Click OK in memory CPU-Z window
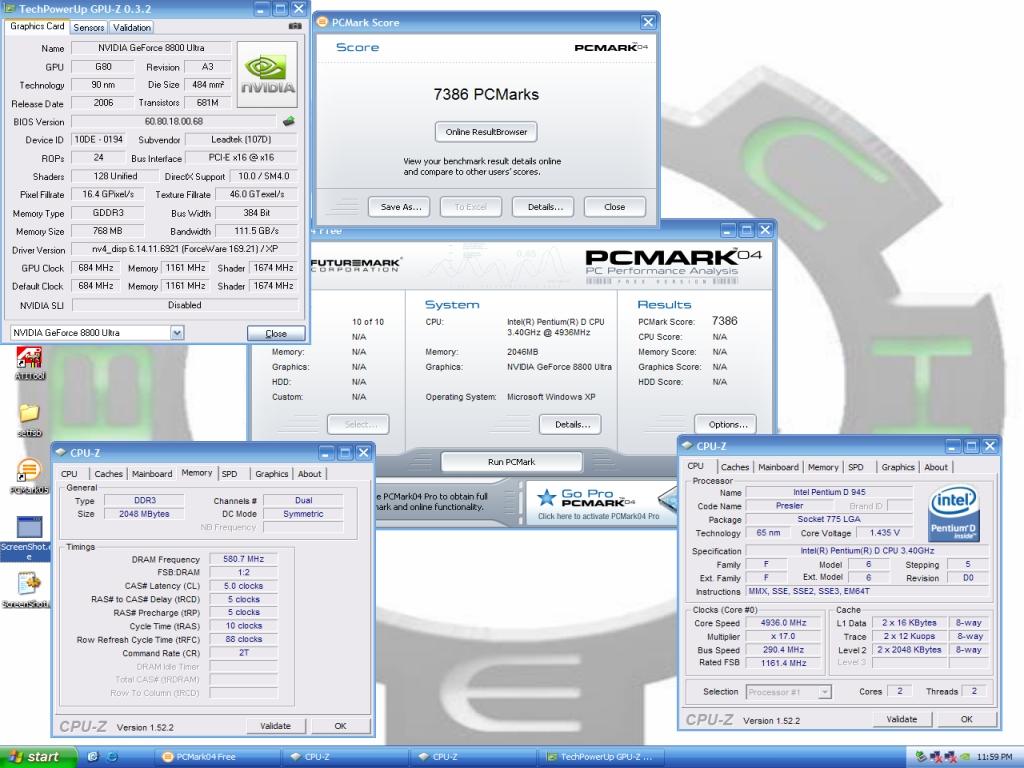 [x=340, y=726]
